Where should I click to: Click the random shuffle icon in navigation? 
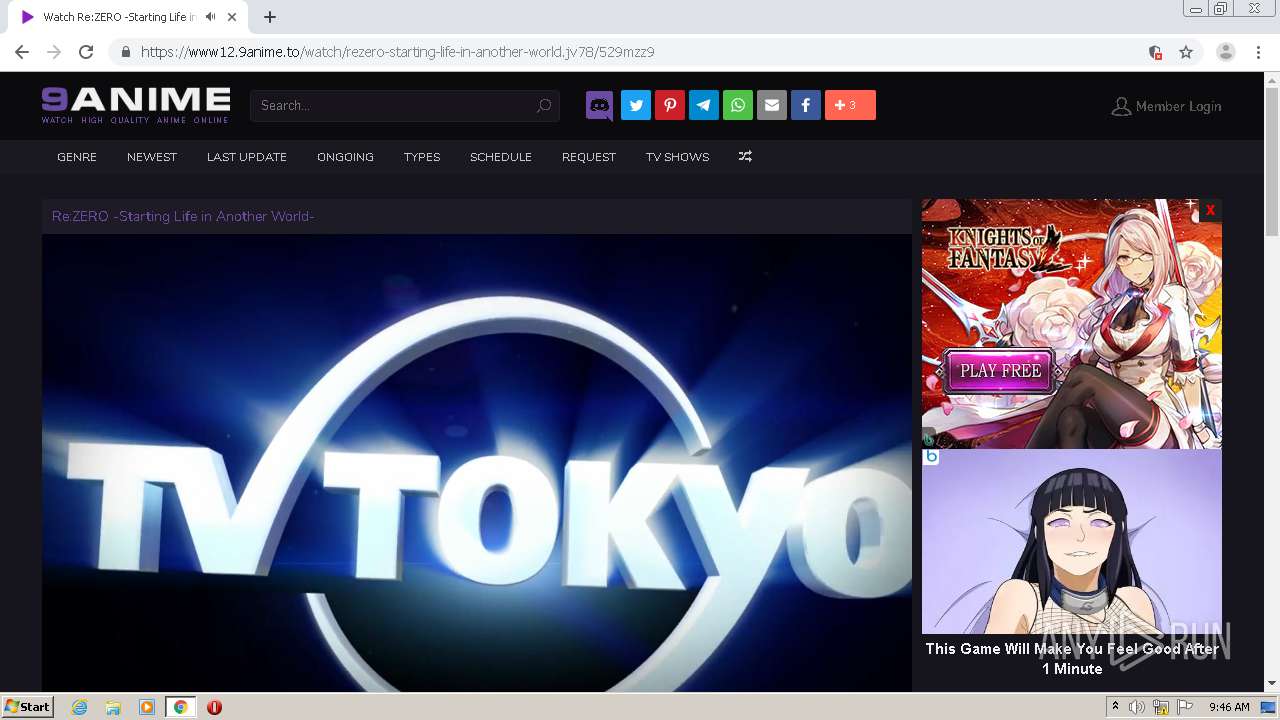click(x=745, y=157)
